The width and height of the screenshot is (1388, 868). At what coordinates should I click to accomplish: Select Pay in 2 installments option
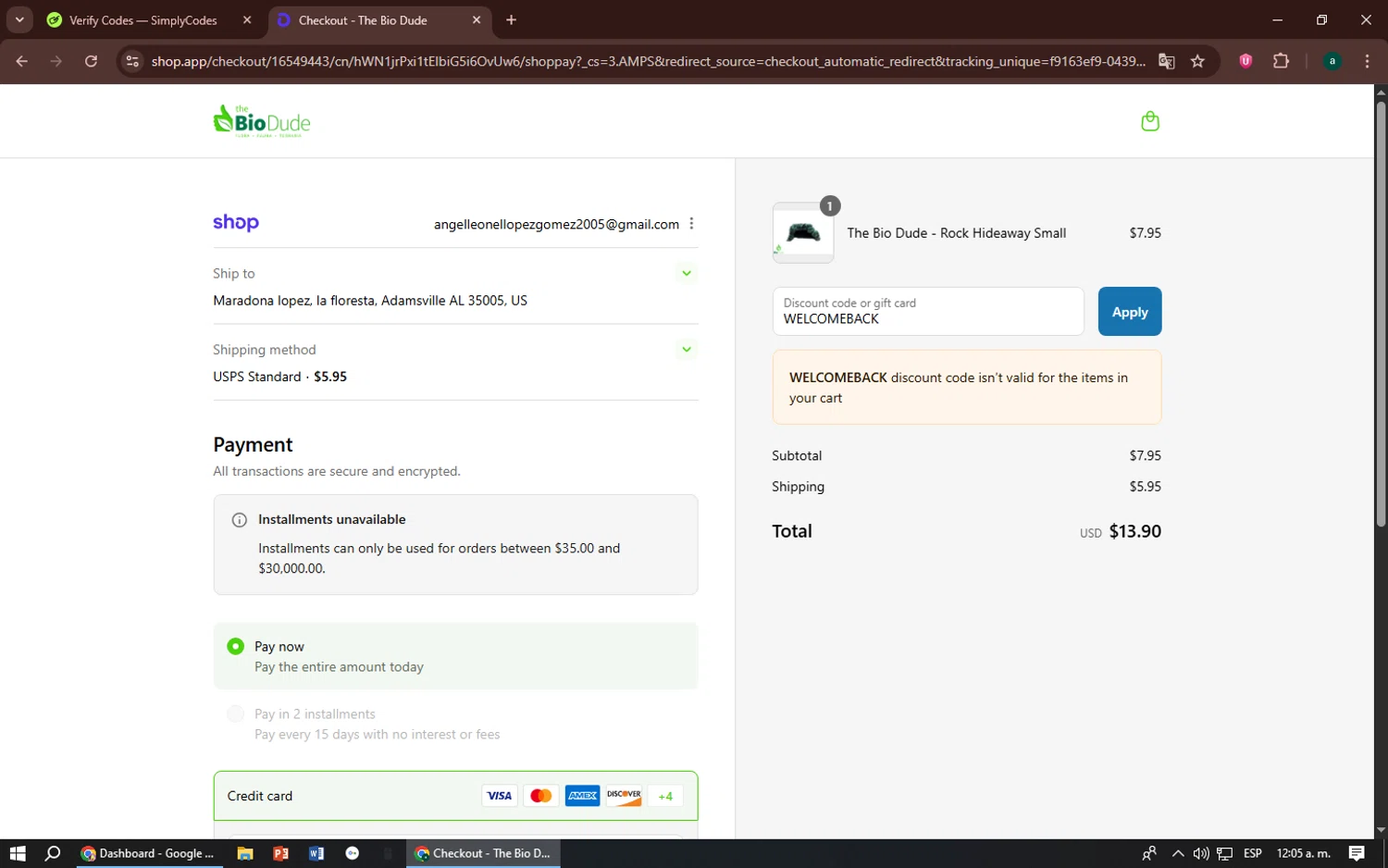(236, 713)
